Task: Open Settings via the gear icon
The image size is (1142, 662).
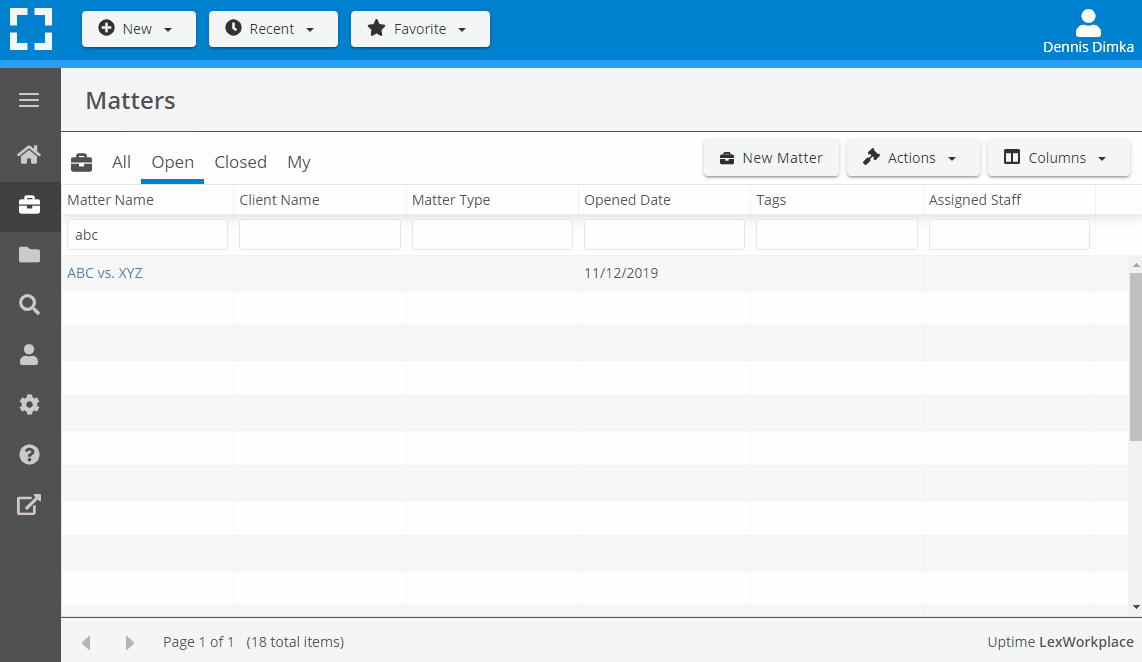Action: [x=29, y=405]
